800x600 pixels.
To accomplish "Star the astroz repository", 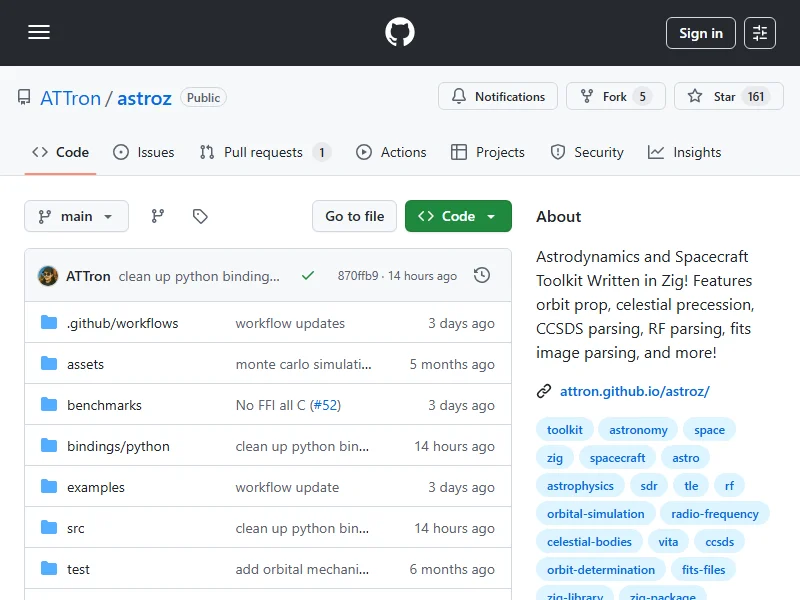I will (x=725, y=97).
